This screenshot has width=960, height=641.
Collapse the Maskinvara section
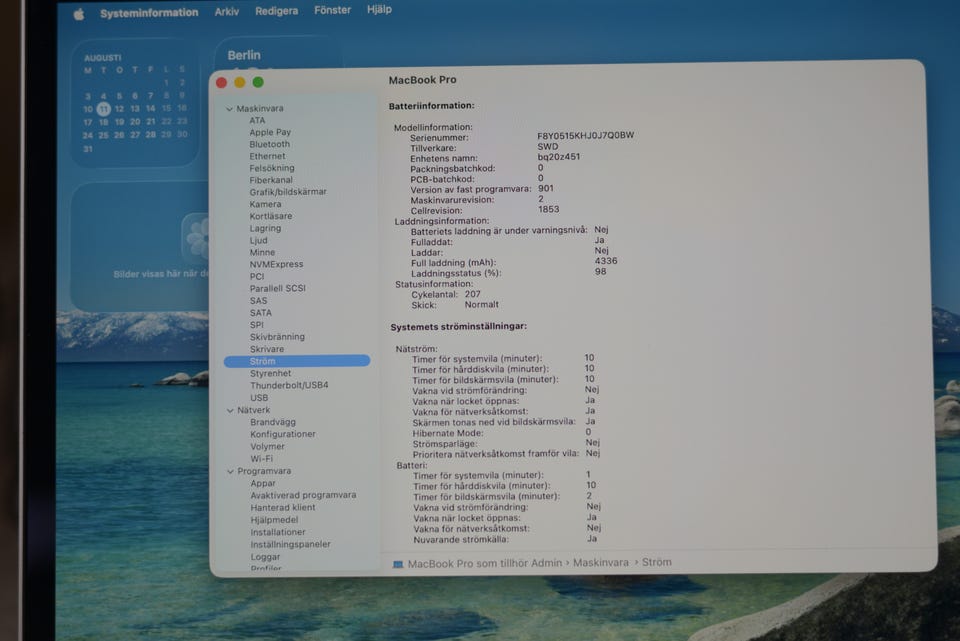[230, 109]
